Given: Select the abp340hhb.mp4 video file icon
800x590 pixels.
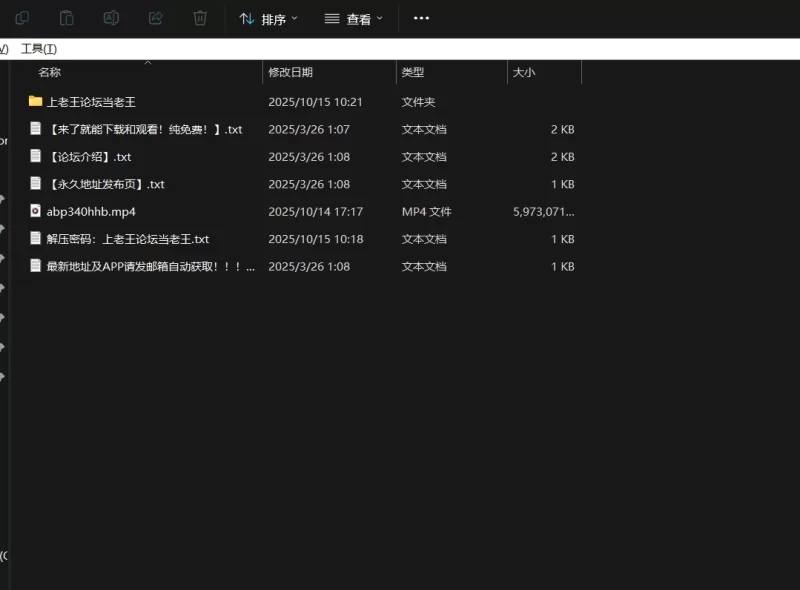Looking at the screenshot, I should (36, 212).
